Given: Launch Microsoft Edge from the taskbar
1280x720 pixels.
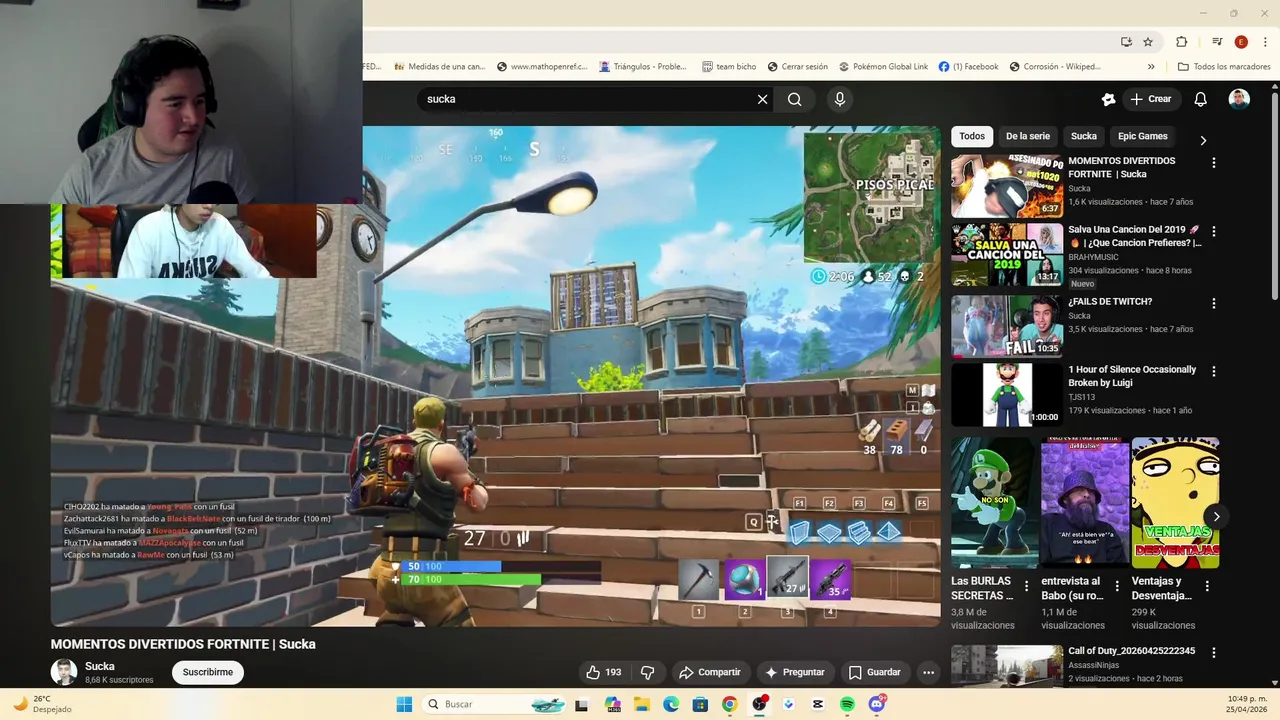Looking at the screenshot, I should coord(671,704).
